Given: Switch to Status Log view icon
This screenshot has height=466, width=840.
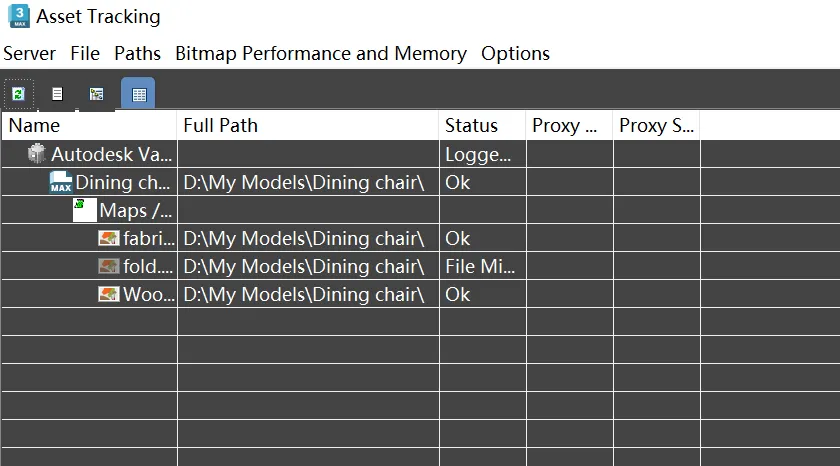Looking at the screenshot, I should [x=57, y=94].
